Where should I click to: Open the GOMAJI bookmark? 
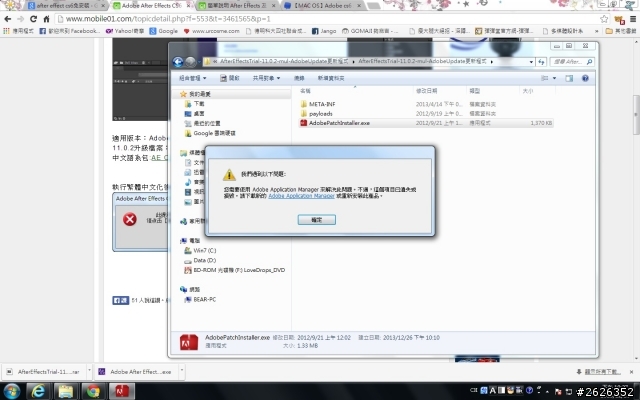(370, 31)
